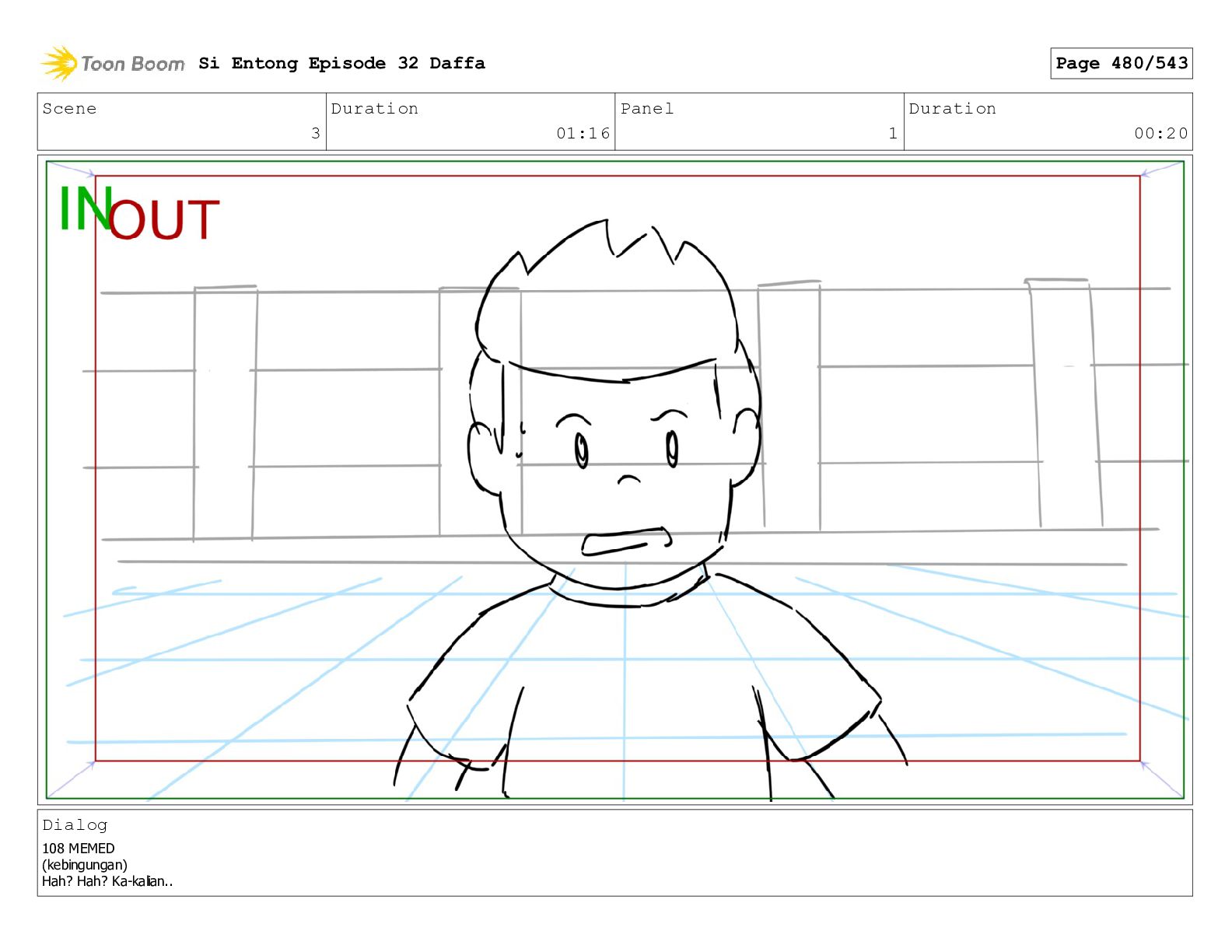Click the storyboard panel drawing
Screen dimensions: 1232x952
[x=615, y=480]
